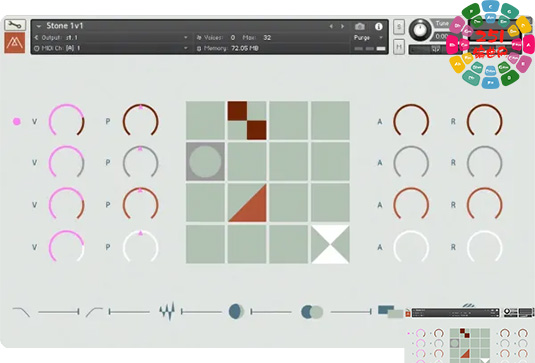Viewport: 535px width, 363px height.
Task: Click the high-pass filter curve icon
Action: [94, 312]
